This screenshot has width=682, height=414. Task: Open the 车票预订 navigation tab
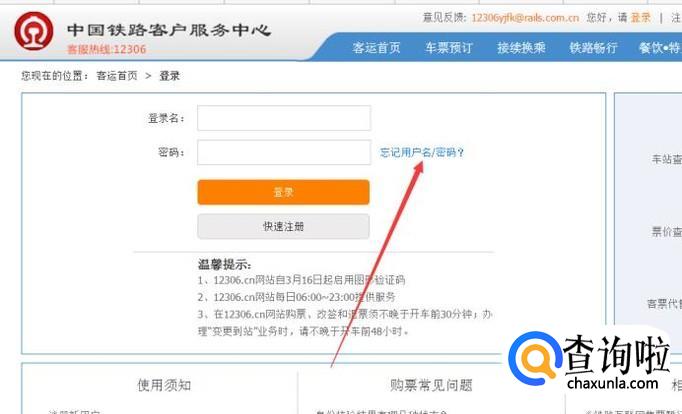449,47
